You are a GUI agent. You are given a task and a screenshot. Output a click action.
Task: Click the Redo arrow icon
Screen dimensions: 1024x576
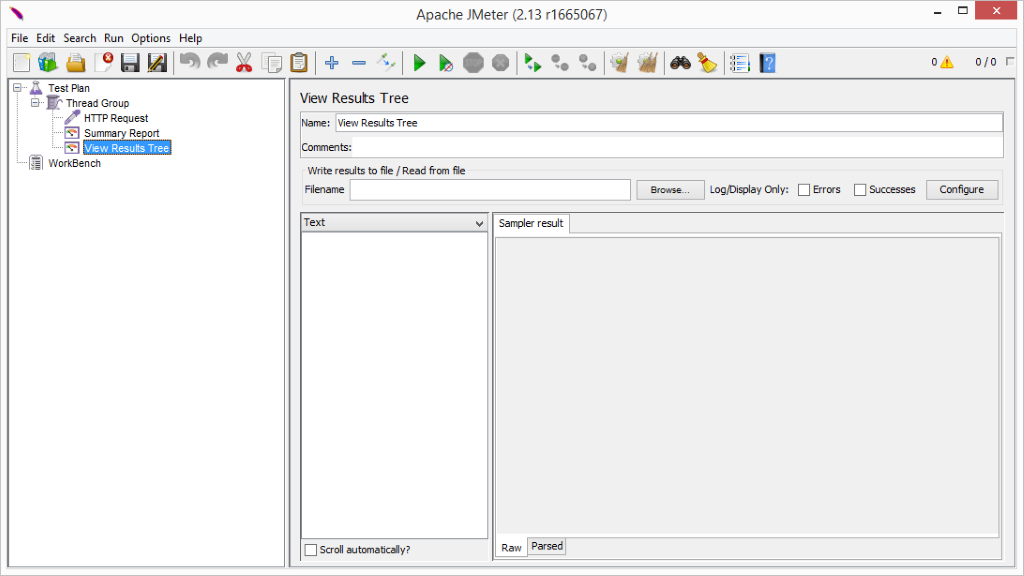pyautogui.click(x=217, y=63)
